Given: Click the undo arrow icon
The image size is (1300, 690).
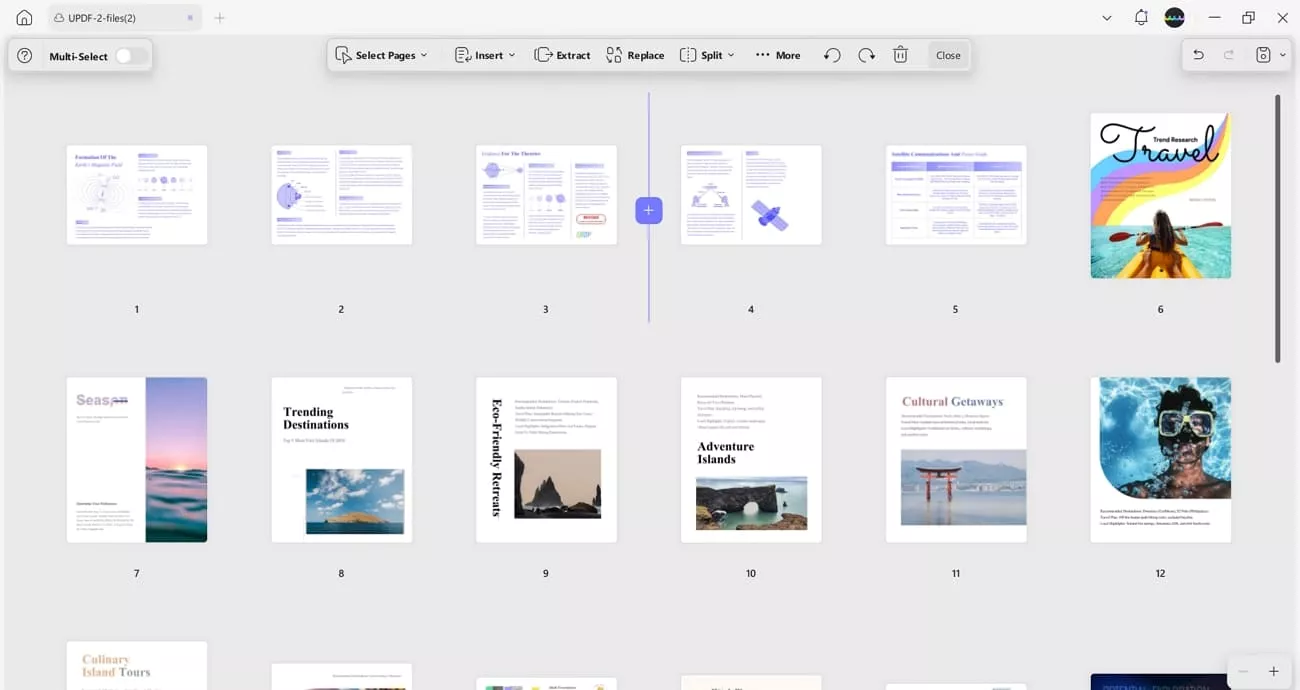Looking at the screenshot, I should coord(1198,55).
